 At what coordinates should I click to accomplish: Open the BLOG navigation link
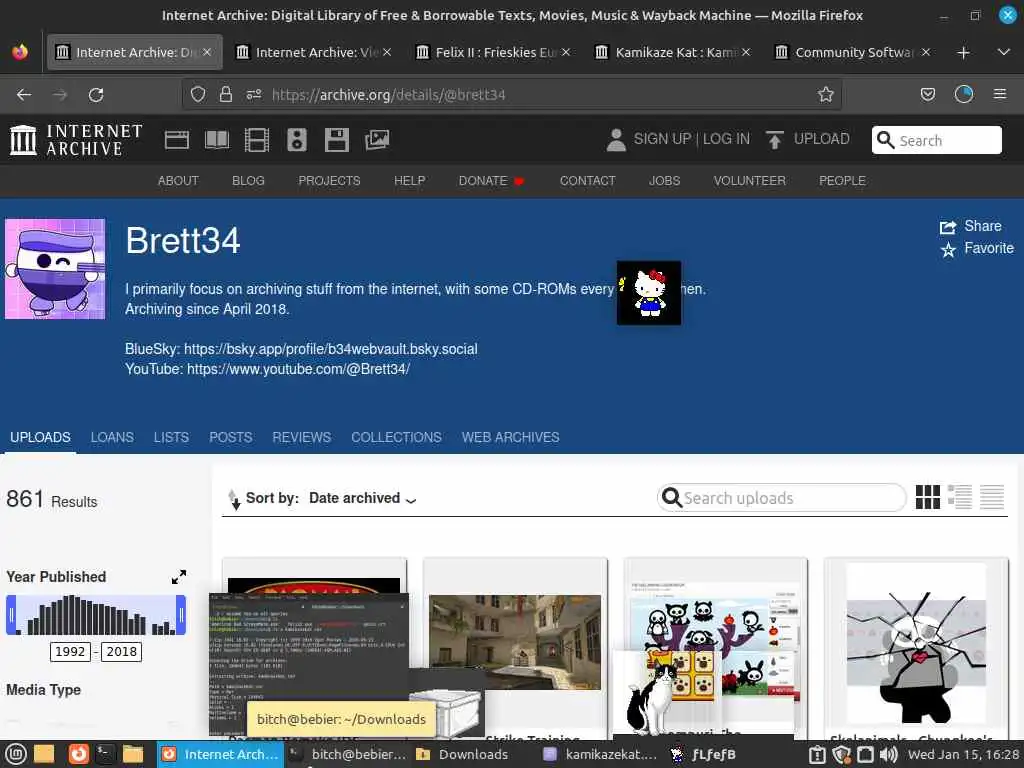click(248, 181)
